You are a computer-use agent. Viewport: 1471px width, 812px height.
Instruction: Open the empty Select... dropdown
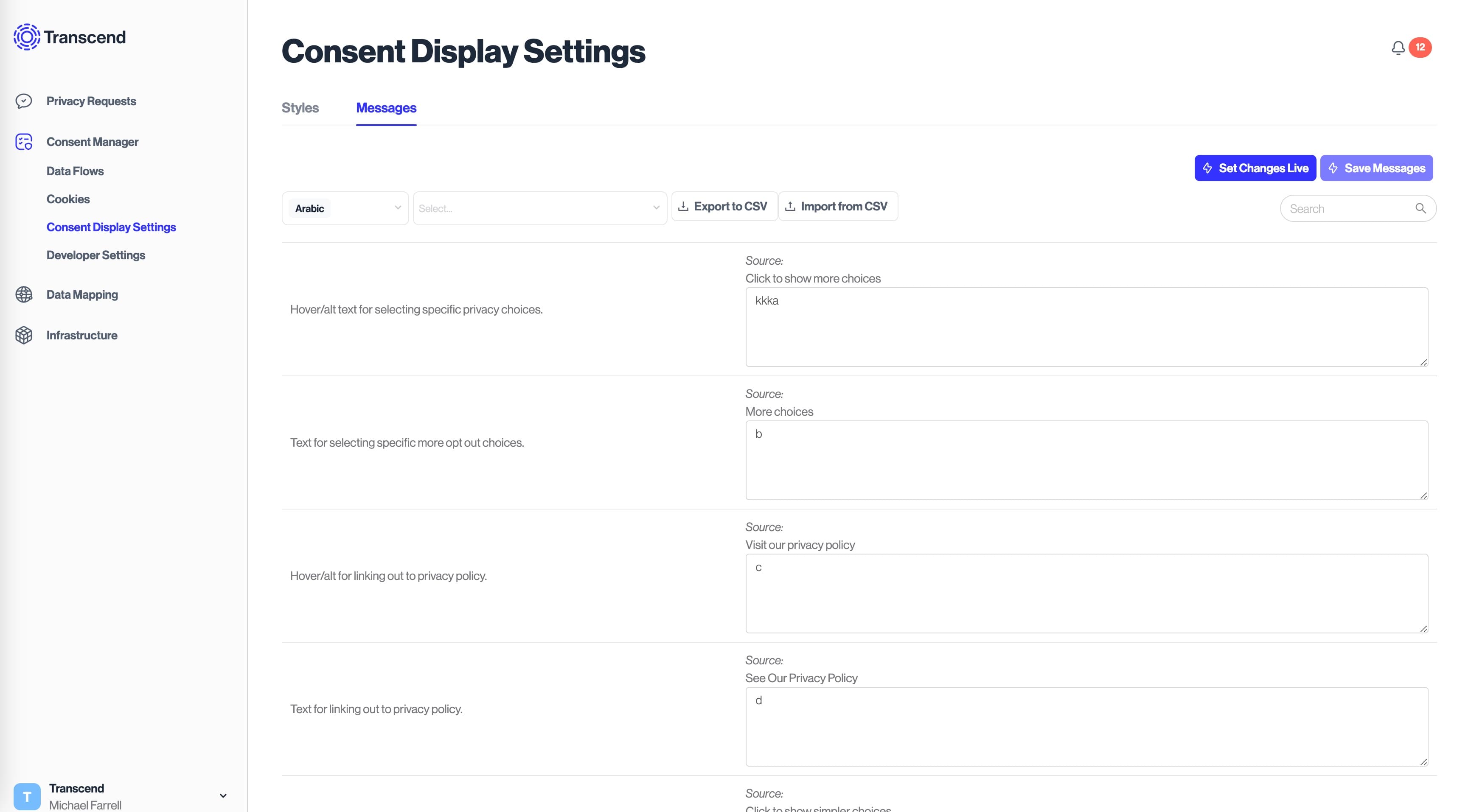pos(539,208)
